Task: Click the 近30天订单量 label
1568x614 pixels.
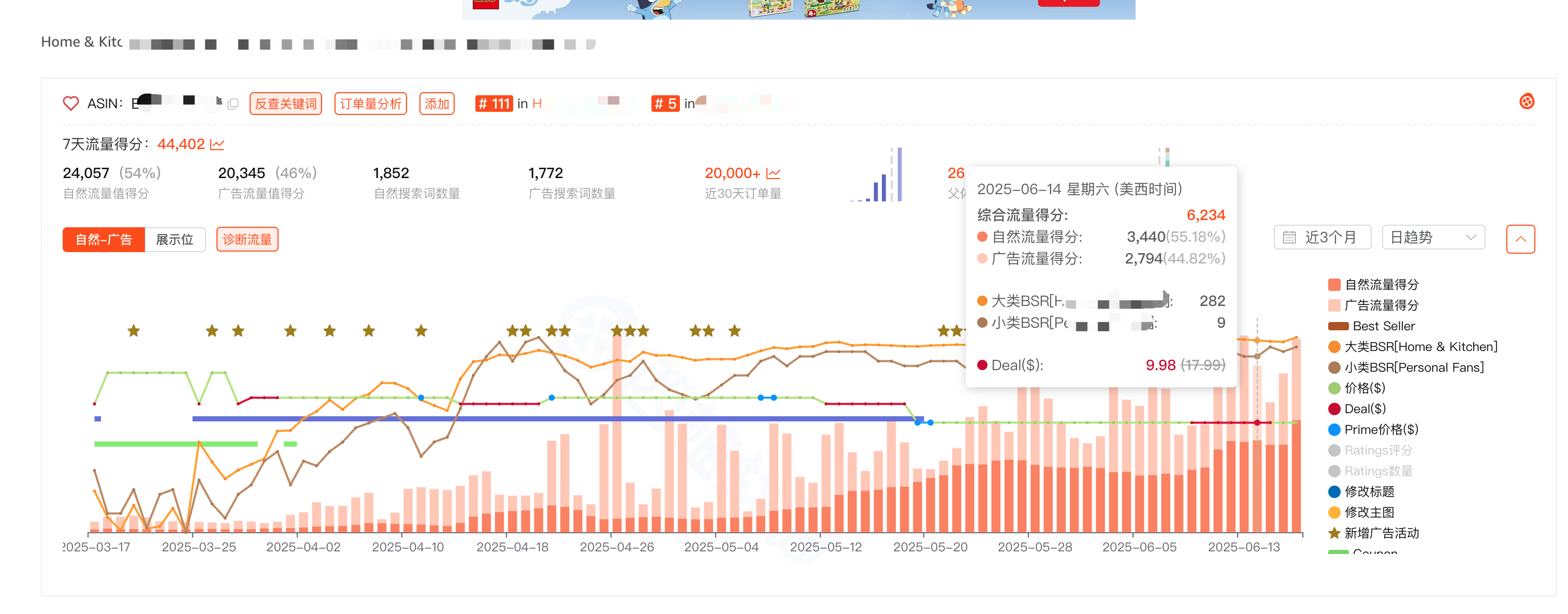Action: [743, 194]
